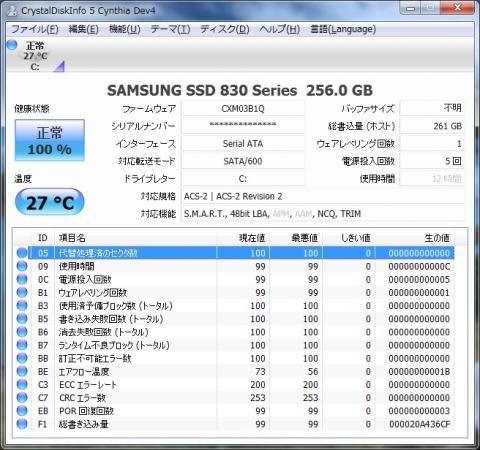
Task: Open the ファイル(F) menu
Action: (35, 29)
